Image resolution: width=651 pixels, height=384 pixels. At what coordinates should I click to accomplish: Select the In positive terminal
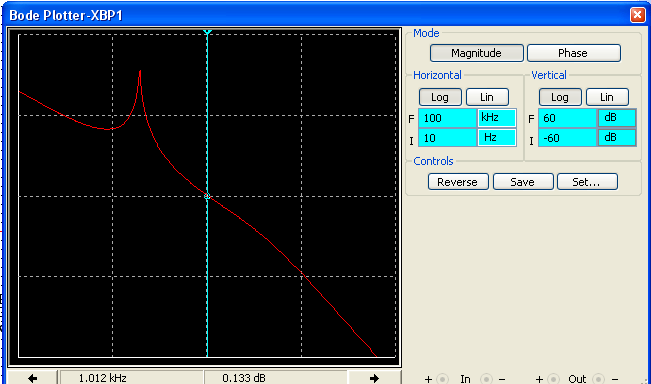[442, 379]
